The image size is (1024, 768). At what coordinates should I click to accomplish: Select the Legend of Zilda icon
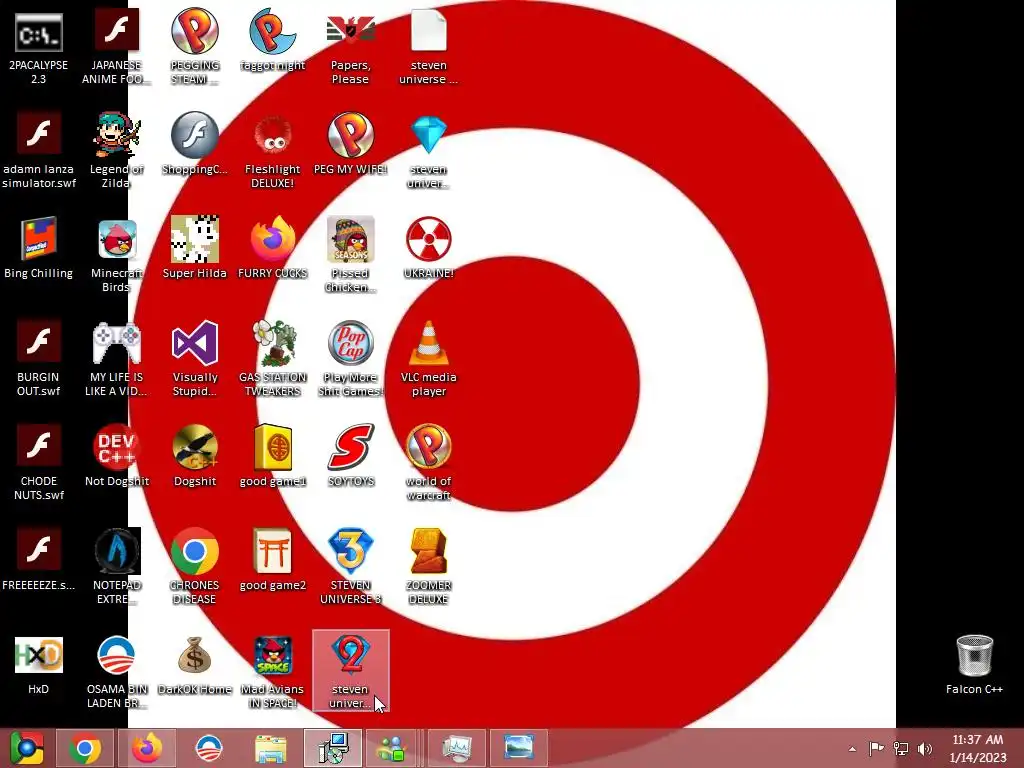tap(116, 150)
